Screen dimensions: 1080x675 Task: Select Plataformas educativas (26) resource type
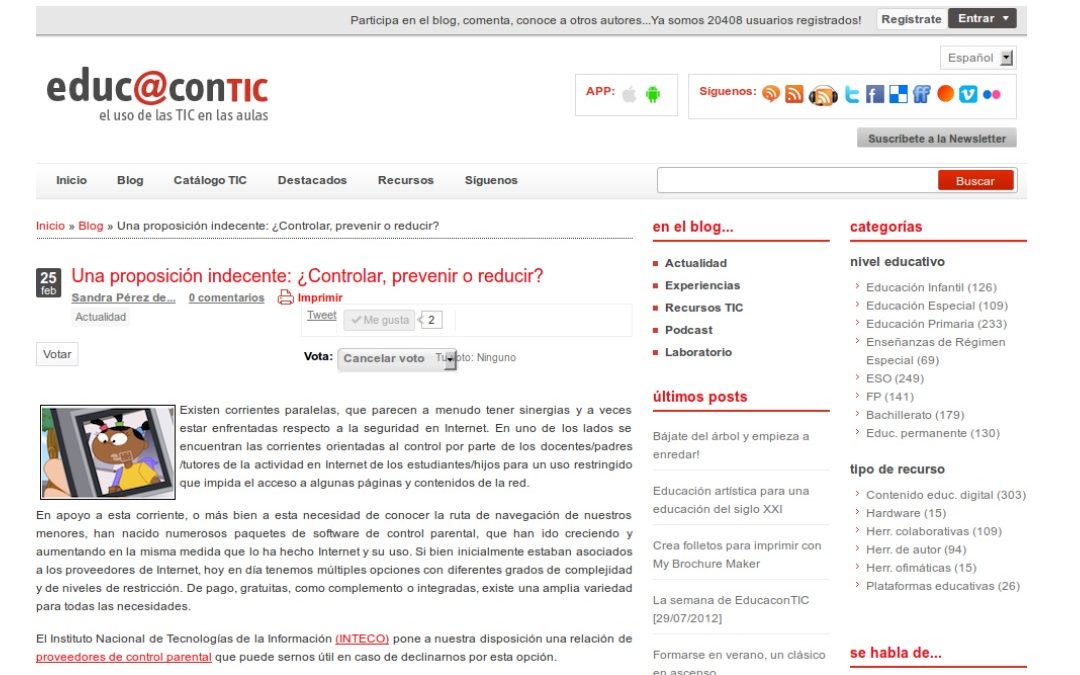click(x=943, y=586)
